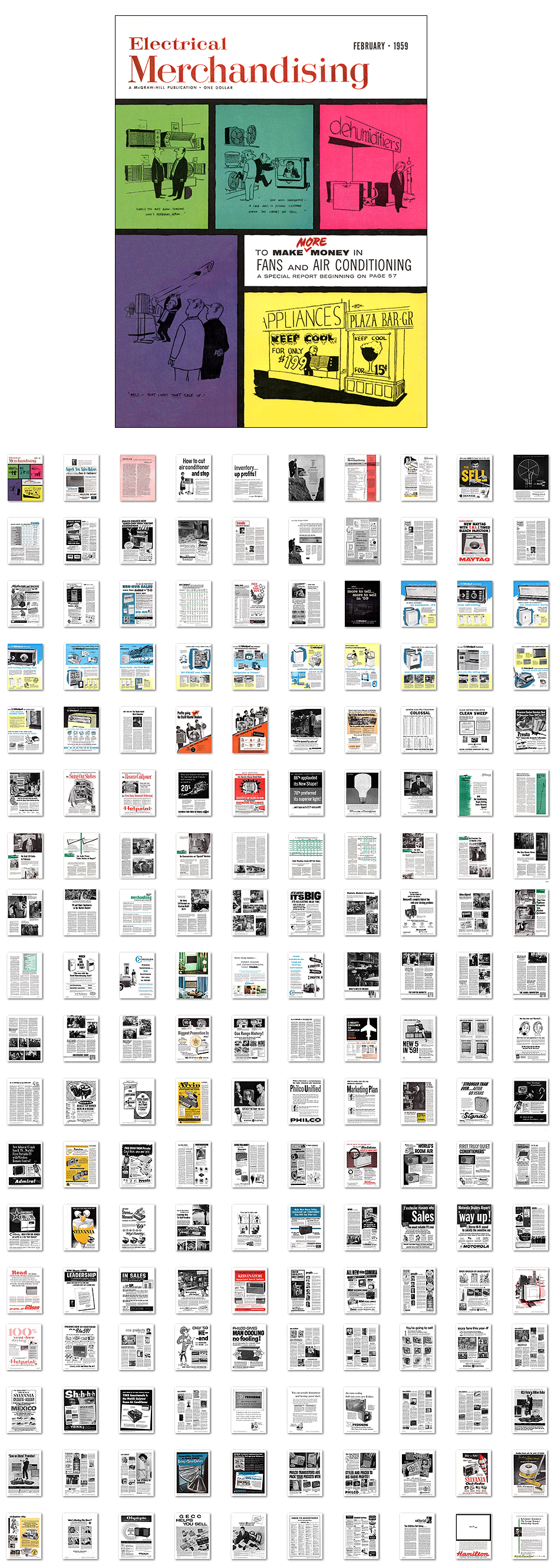The width and height of the screenshot is (554, 1568).
Task: Open the page with green 'merchandising' heading
Action: [x=137, y=912]
